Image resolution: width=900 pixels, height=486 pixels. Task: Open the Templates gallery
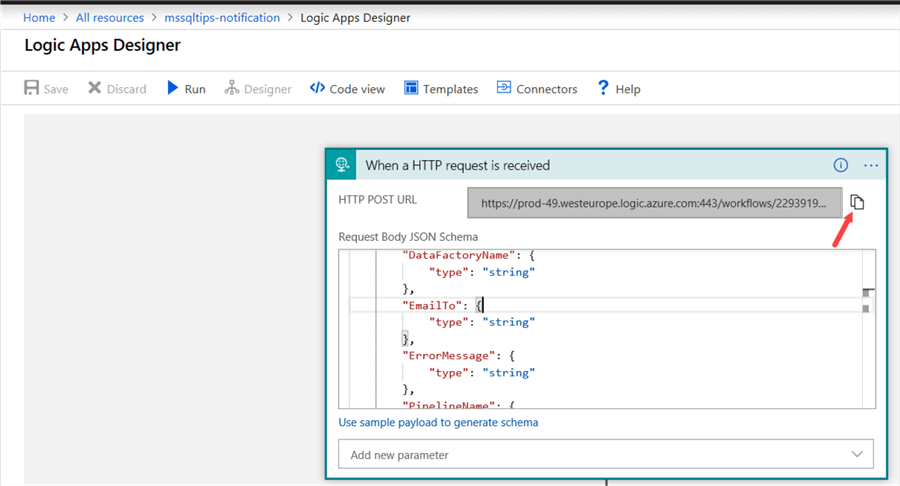click(x=441, y=88)
